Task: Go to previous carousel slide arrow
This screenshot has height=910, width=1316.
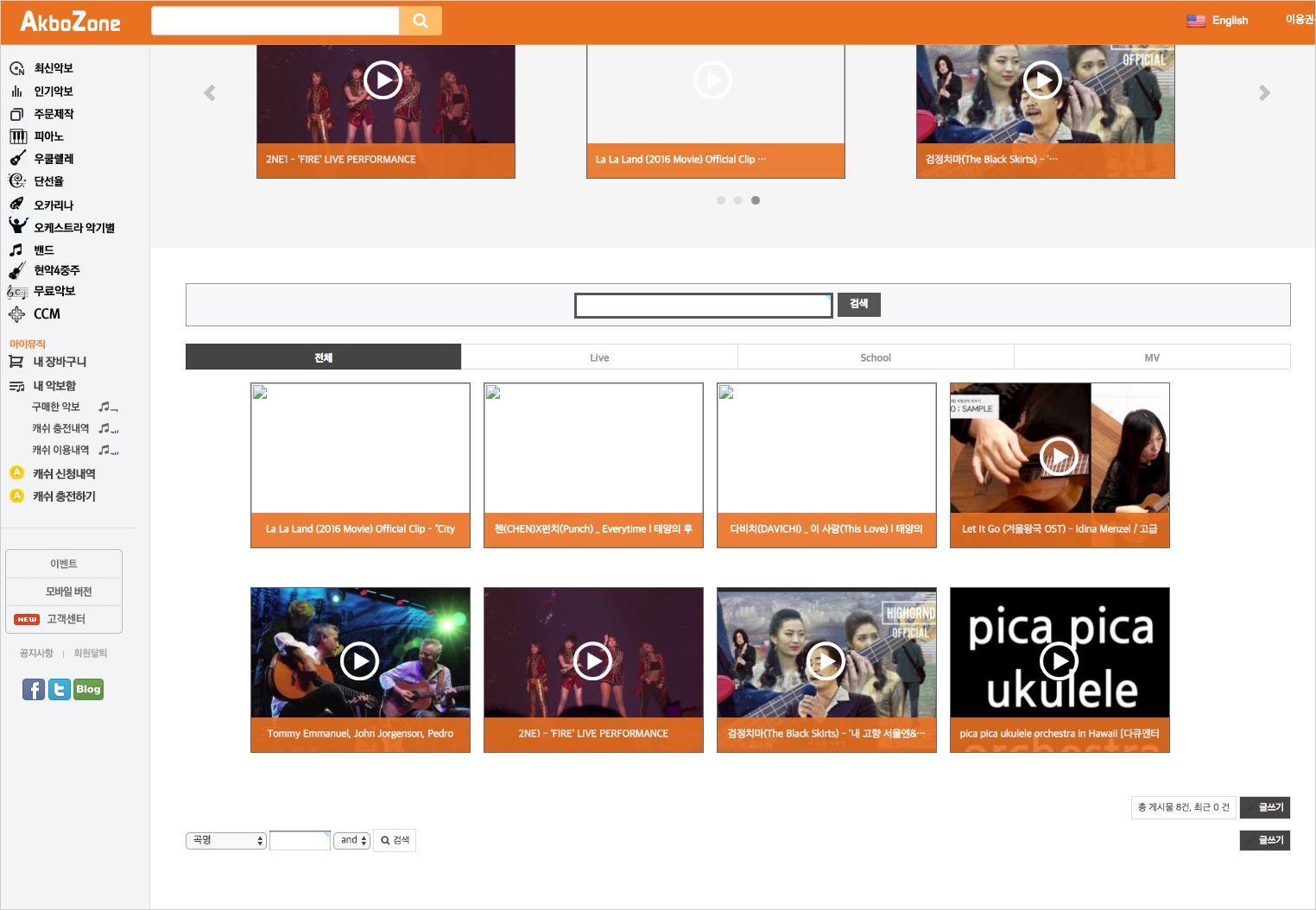Action: point(209,92)
